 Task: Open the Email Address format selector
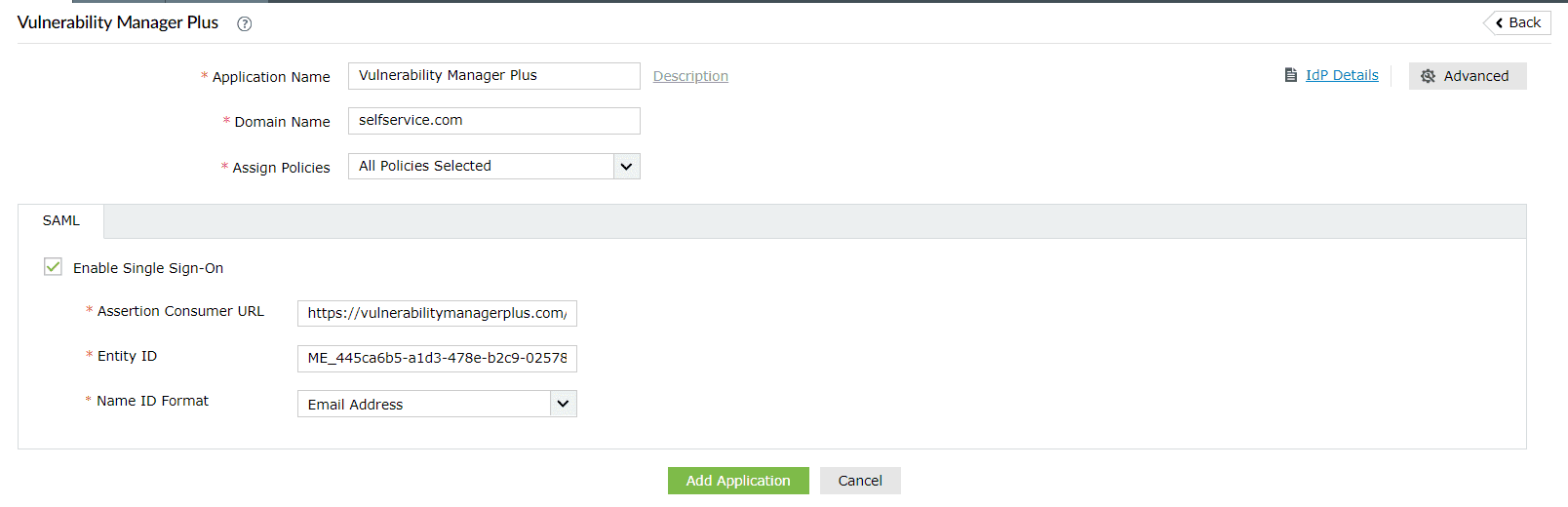click(x=423, y=404)
